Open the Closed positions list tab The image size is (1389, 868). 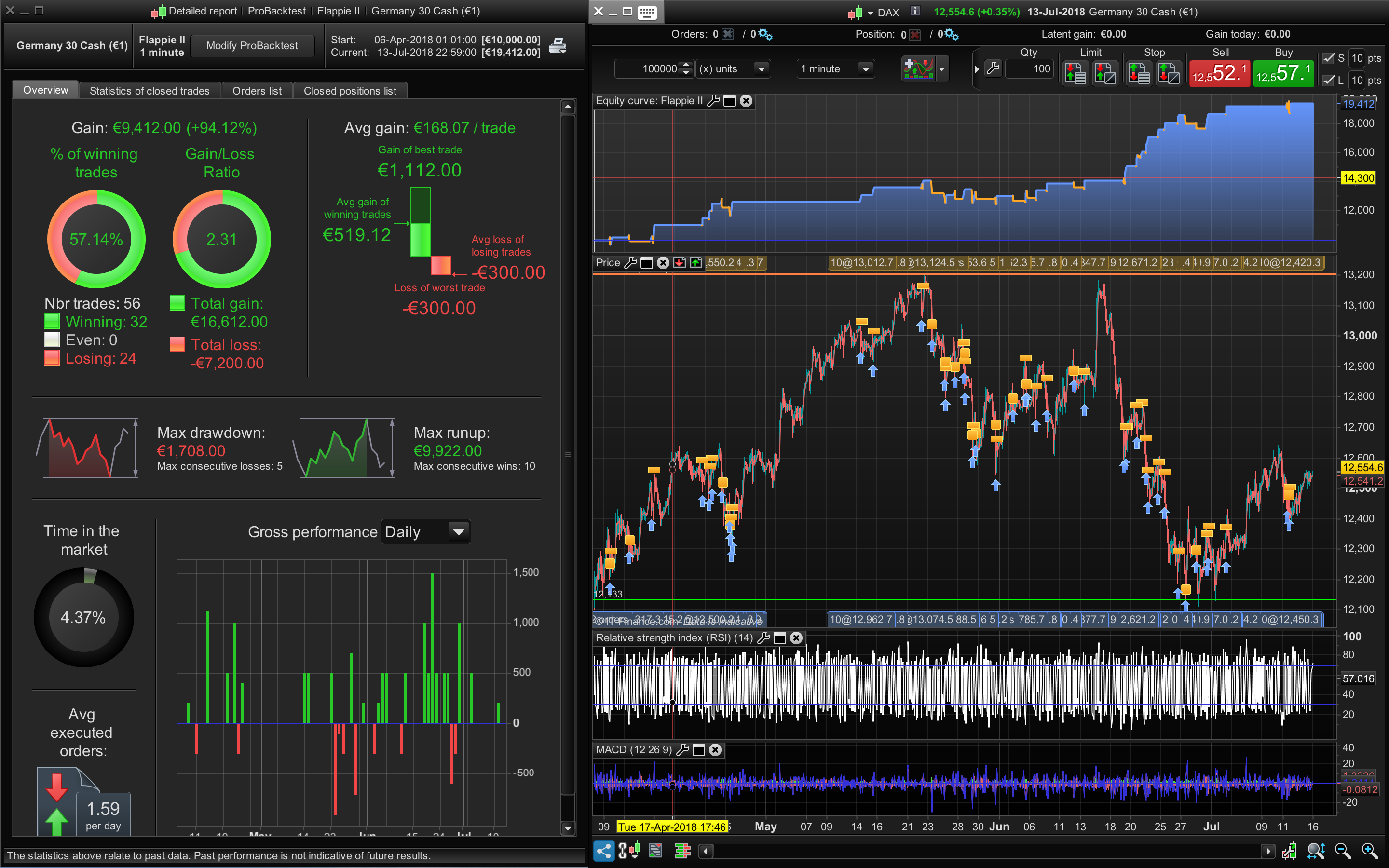350,91
